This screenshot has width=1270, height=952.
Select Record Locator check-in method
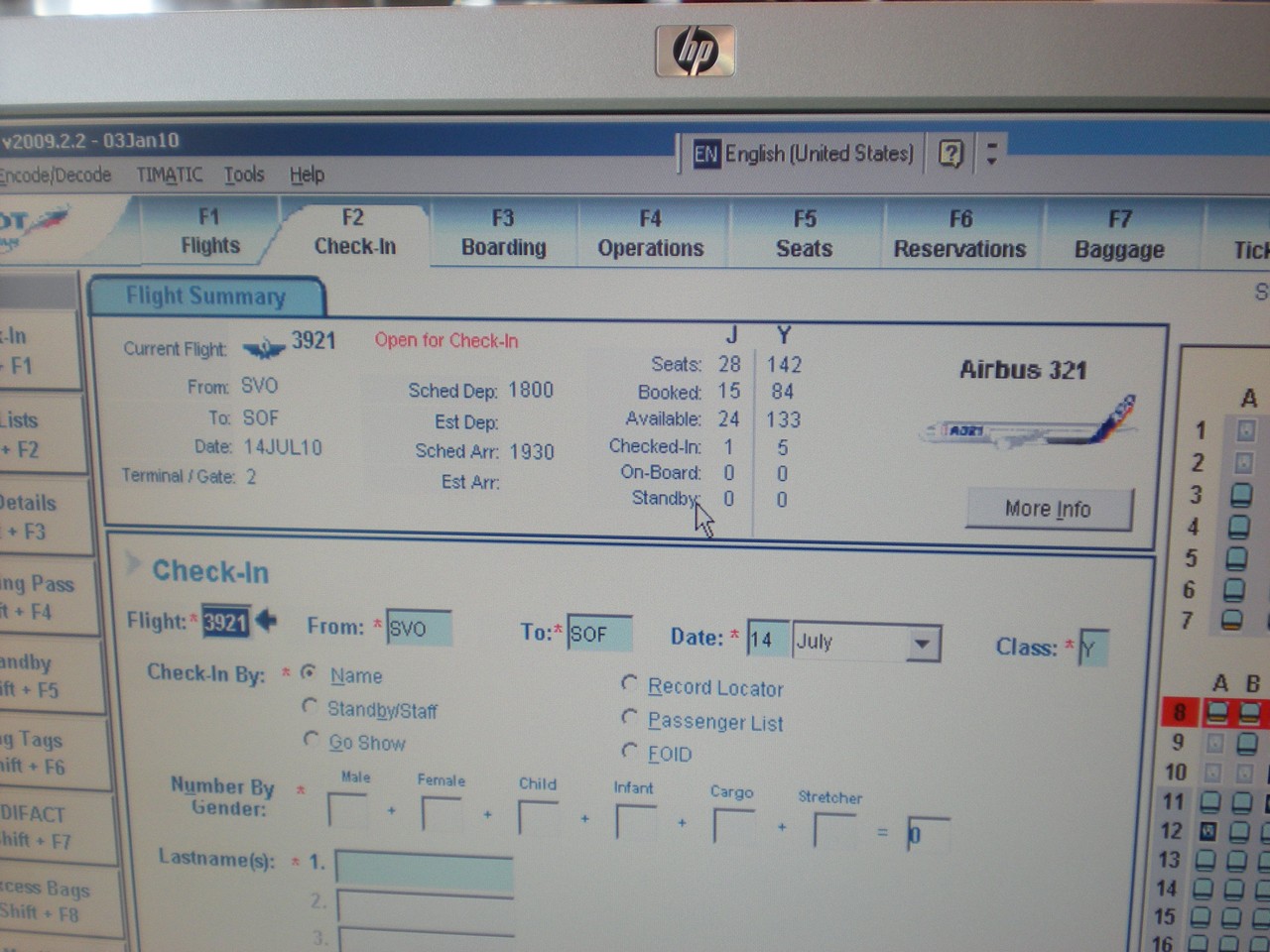coord(629,683)
